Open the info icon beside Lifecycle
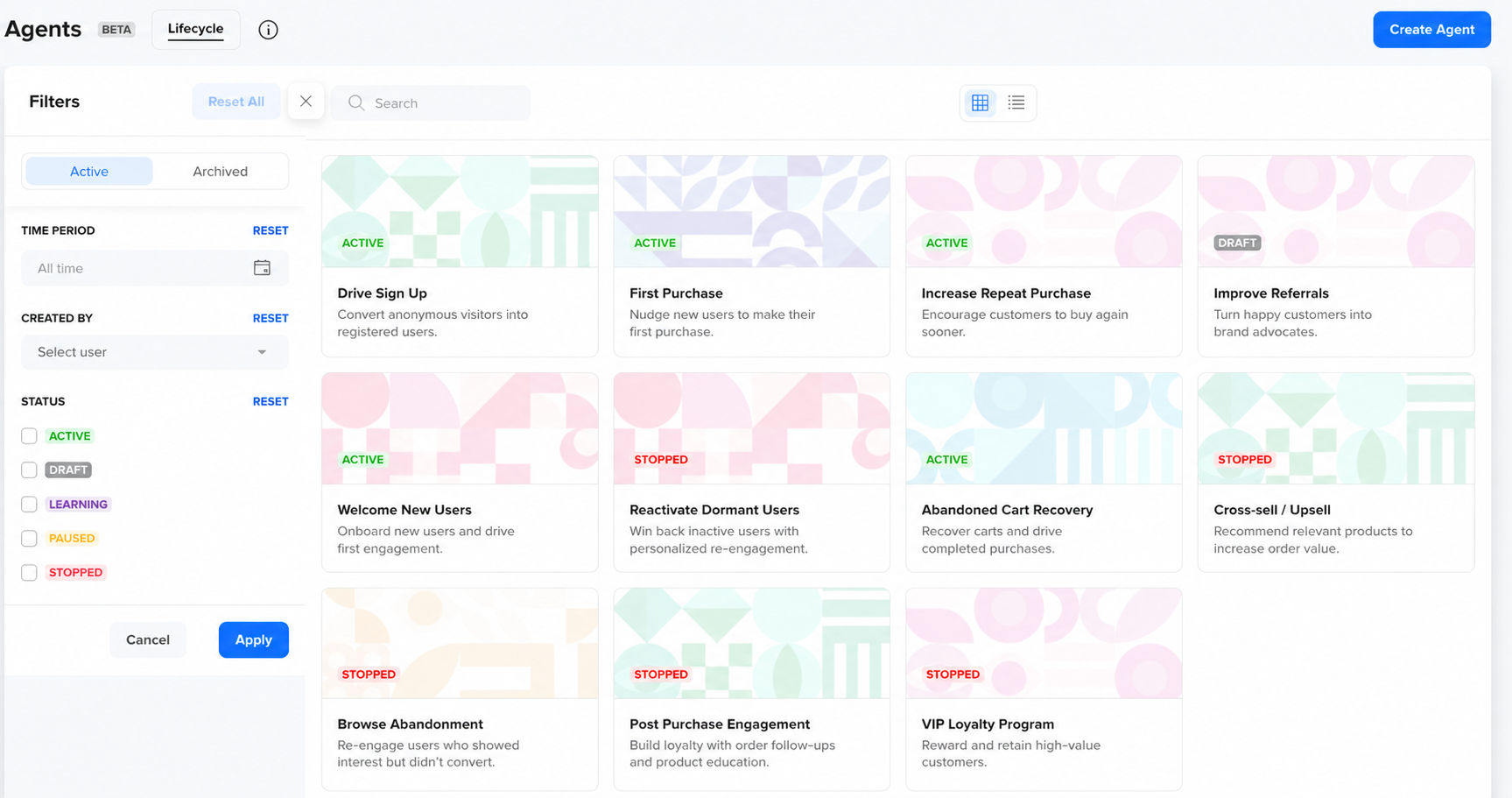 click(268, 30)
